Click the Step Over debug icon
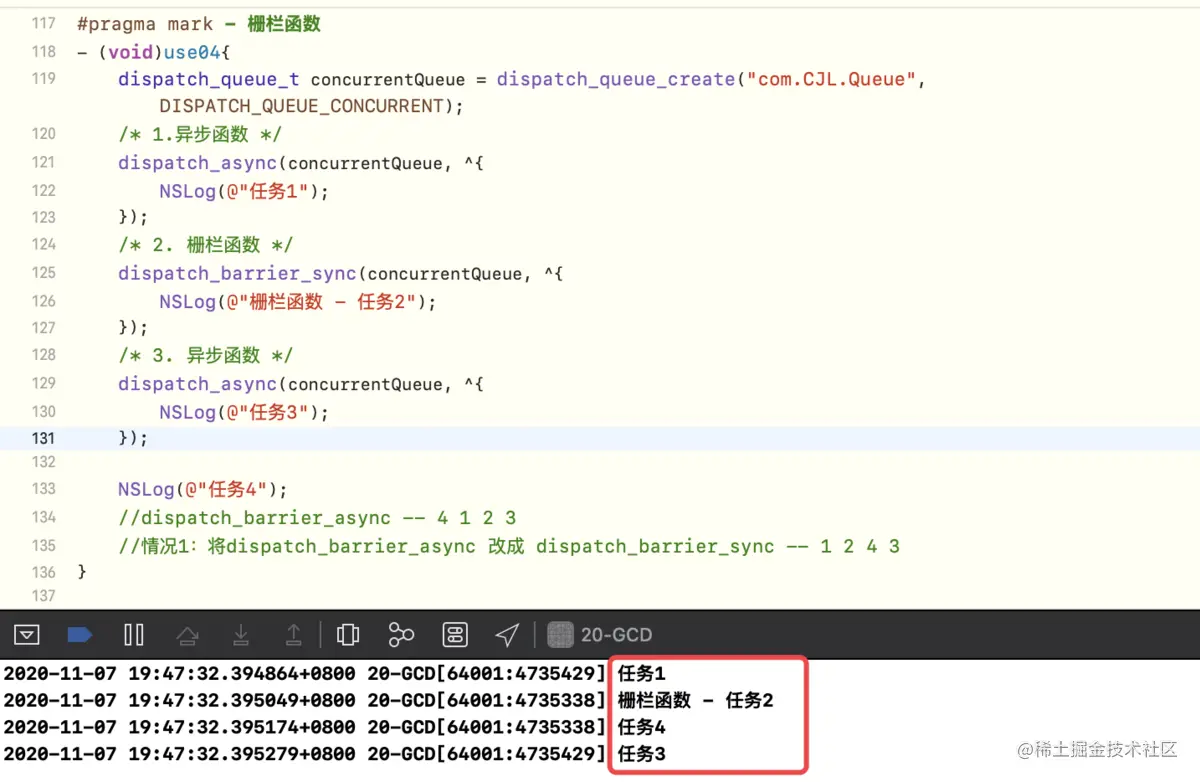The width and height of the screenshot is (1200, 782). click(187, 634)
